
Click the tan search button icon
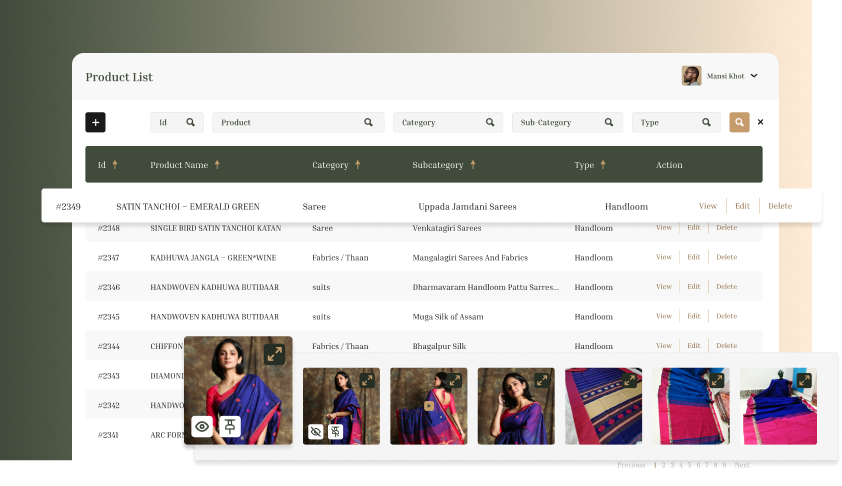[x=739, y=122]
